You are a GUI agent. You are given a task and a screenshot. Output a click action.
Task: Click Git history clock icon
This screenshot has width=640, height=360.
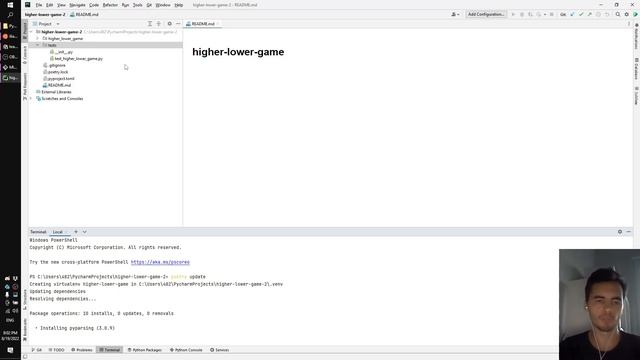598,14
